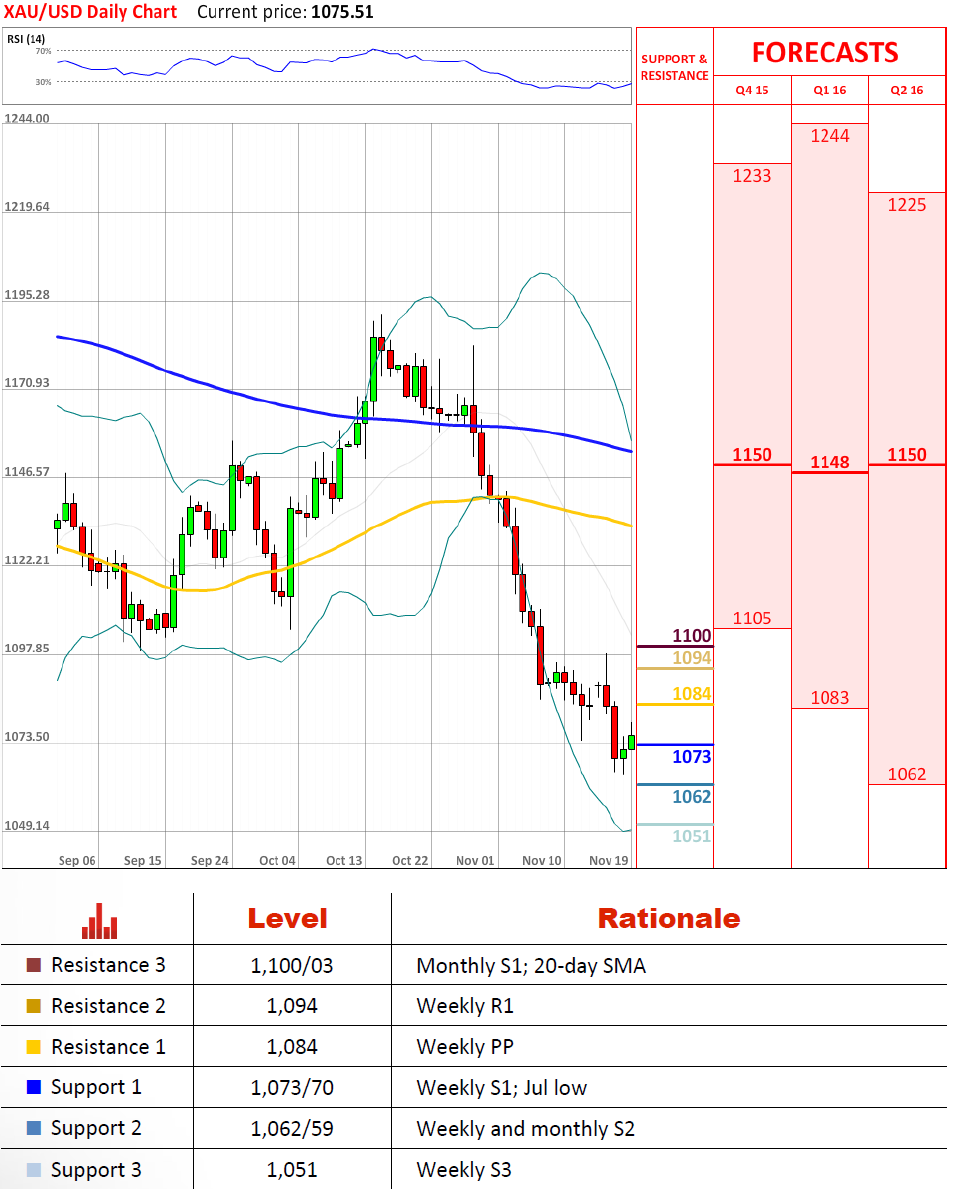Click the 1105 forecast value under Q4 15
The image size is (956, 1189).
(751, 618)
